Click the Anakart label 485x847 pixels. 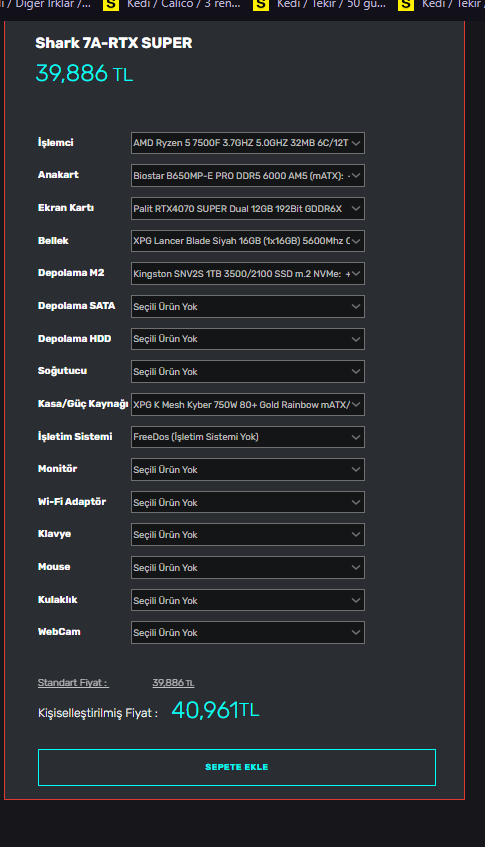58,175
